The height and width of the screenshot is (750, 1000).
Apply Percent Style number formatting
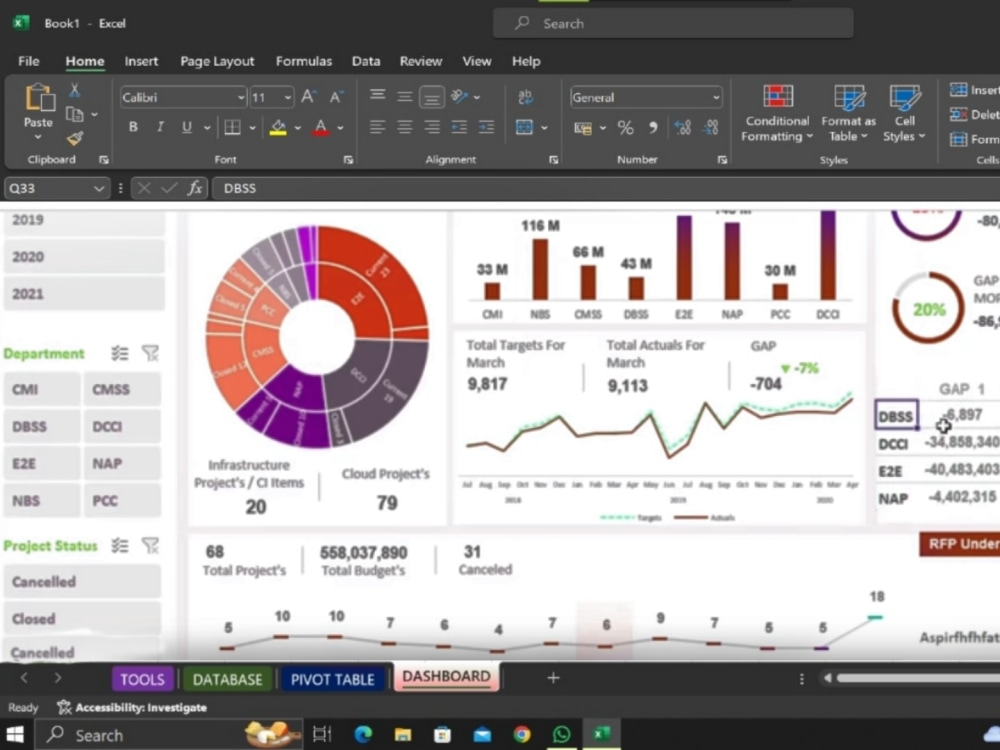click(x=626, y=128)
